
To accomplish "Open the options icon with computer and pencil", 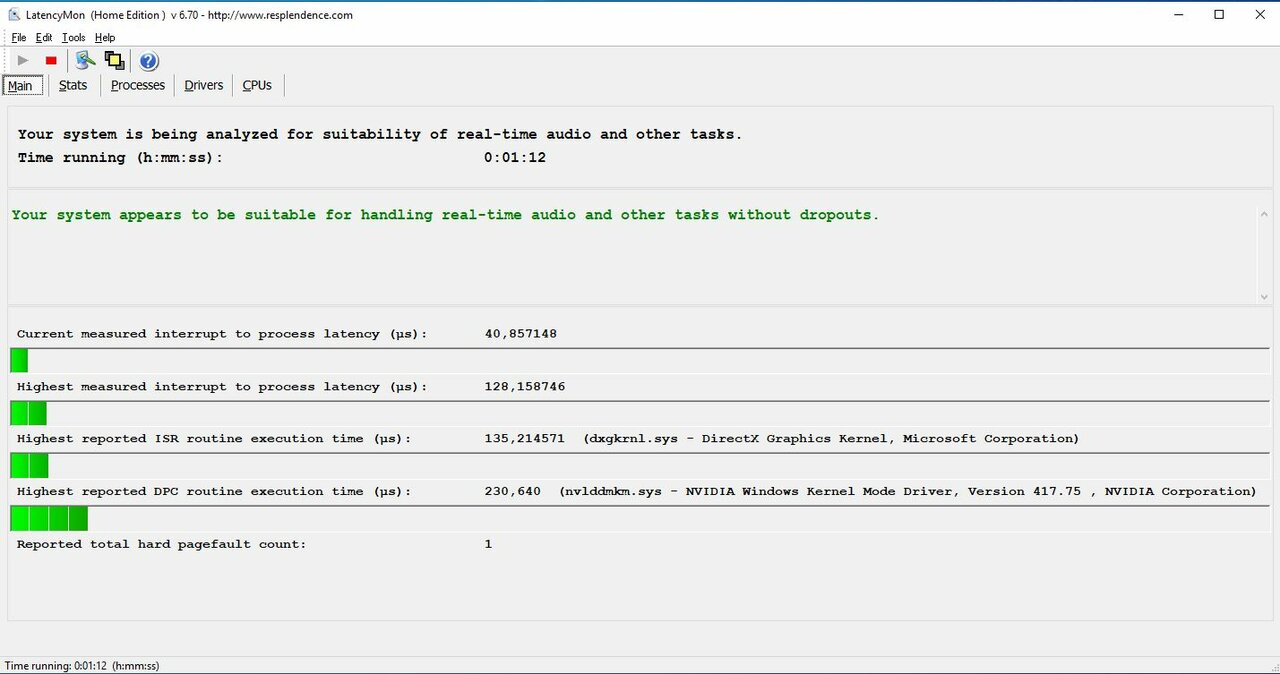I will pos(85,61).
